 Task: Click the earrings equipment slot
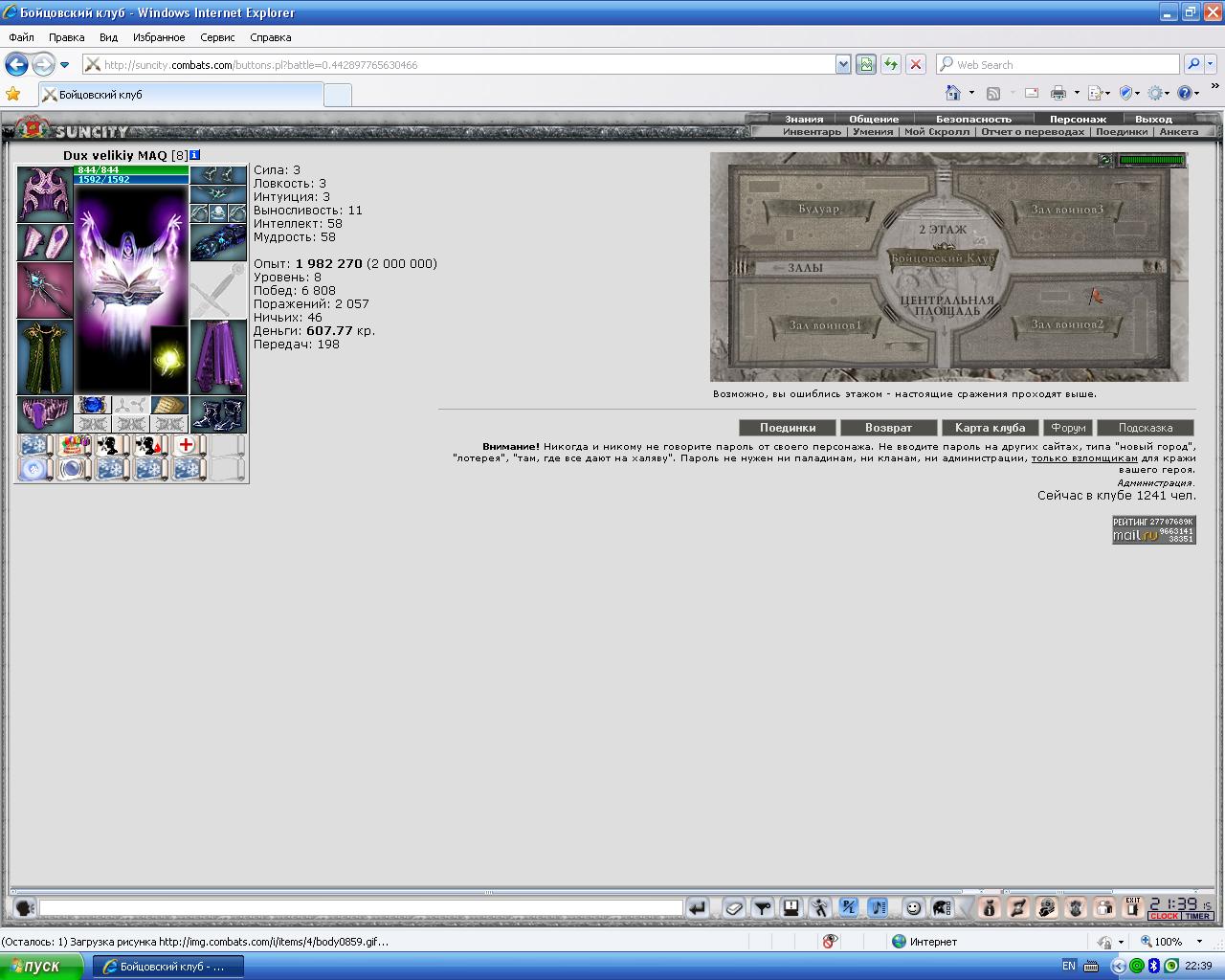pyautogui.click(x=218, y=175)
